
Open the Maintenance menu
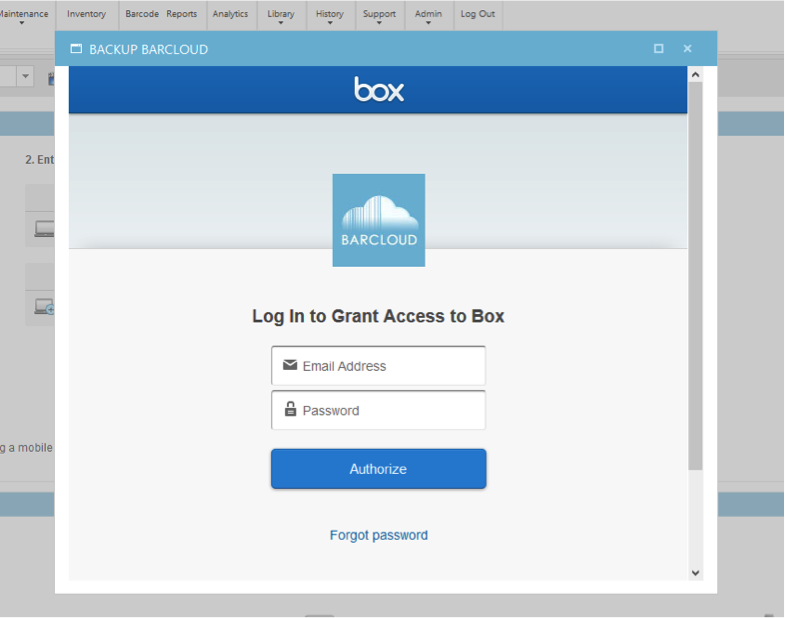coord(24,14)
